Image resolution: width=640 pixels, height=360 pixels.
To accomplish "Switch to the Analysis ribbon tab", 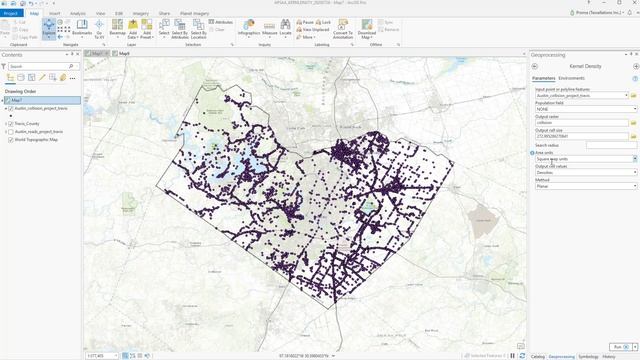I will (x=78, y=13).
